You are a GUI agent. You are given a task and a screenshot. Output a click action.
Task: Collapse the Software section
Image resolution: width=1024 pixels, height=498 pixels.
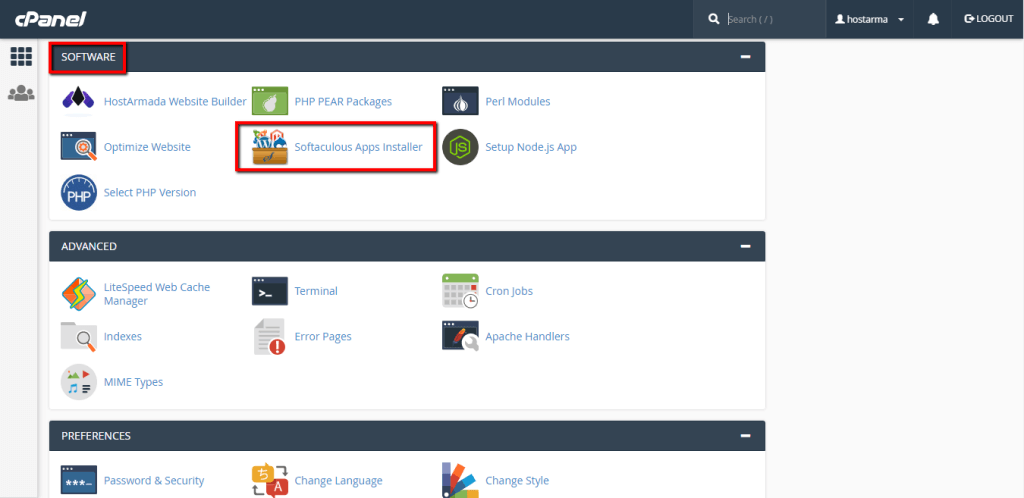[745, 57]
